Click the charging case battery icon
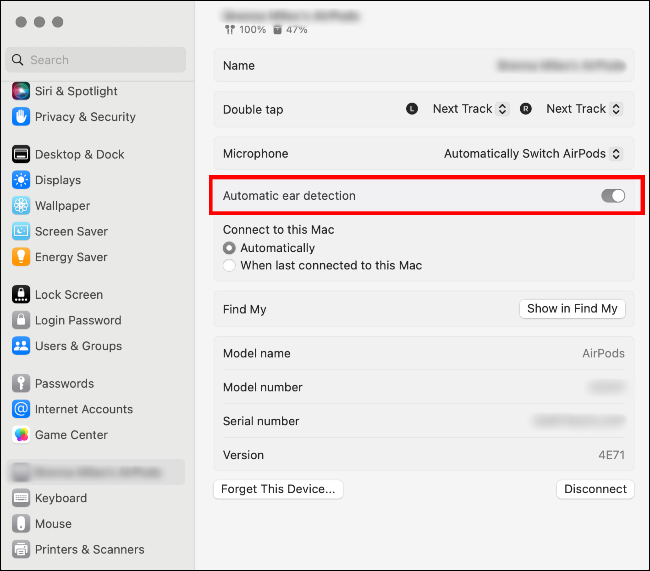The height and width of the screenshot is (571, 650). [x=277, y=29]
